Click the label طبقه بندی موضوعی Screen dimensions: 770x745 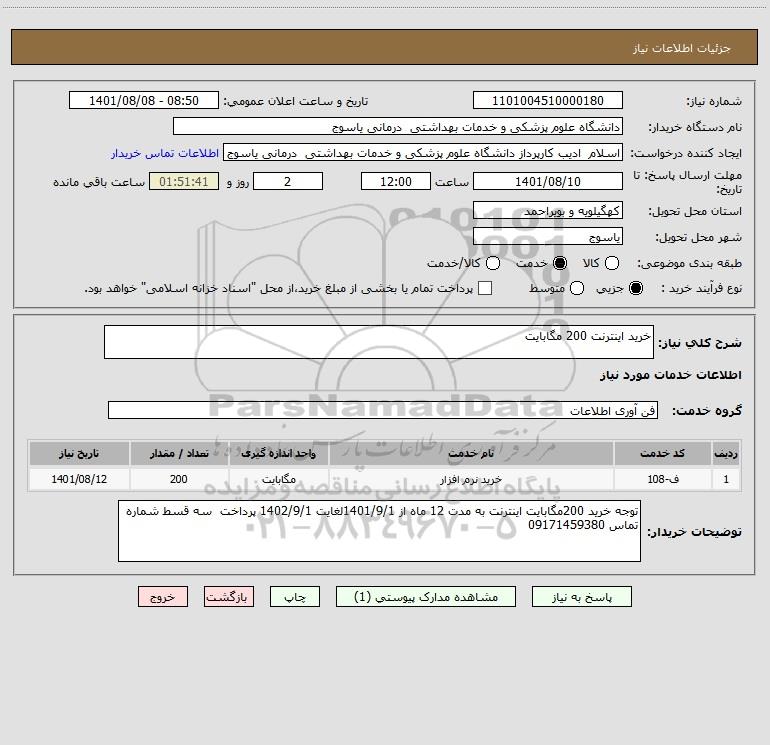pos(689,264)
